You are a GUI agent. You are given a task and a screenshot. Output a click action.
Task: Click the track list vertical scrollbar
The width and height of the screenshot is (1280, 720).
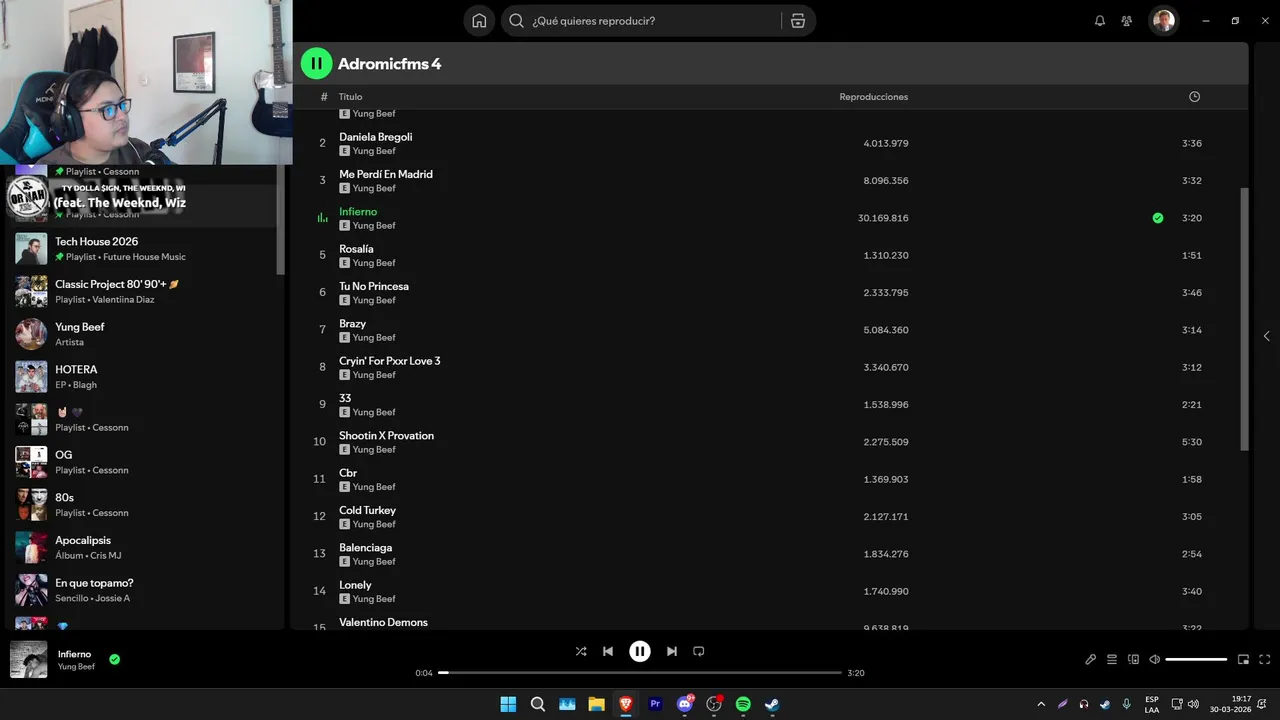[x=1244, y=319]
